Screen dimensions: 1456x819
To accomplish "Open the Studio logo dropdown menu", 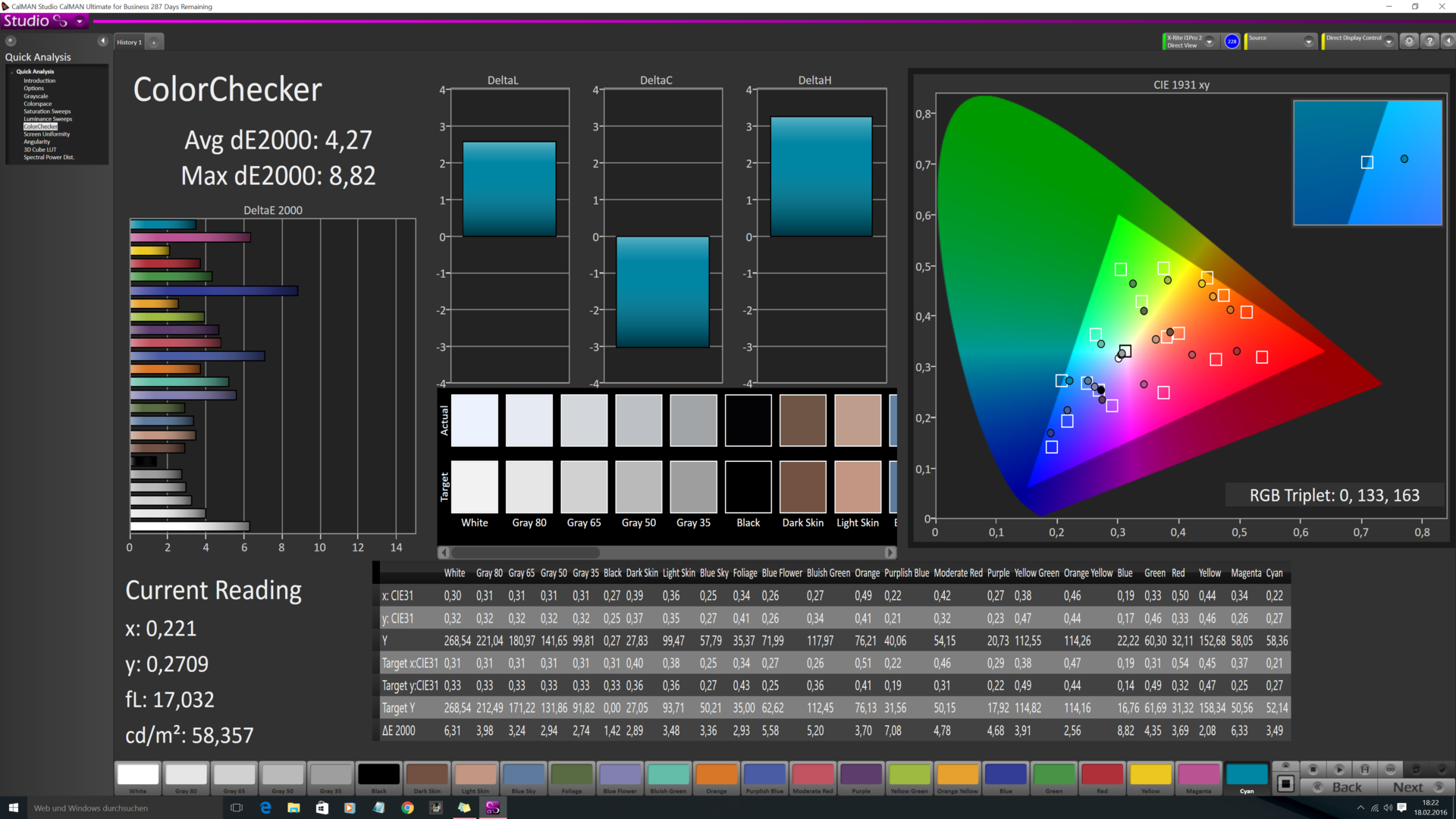I will (x=80, y=21).
